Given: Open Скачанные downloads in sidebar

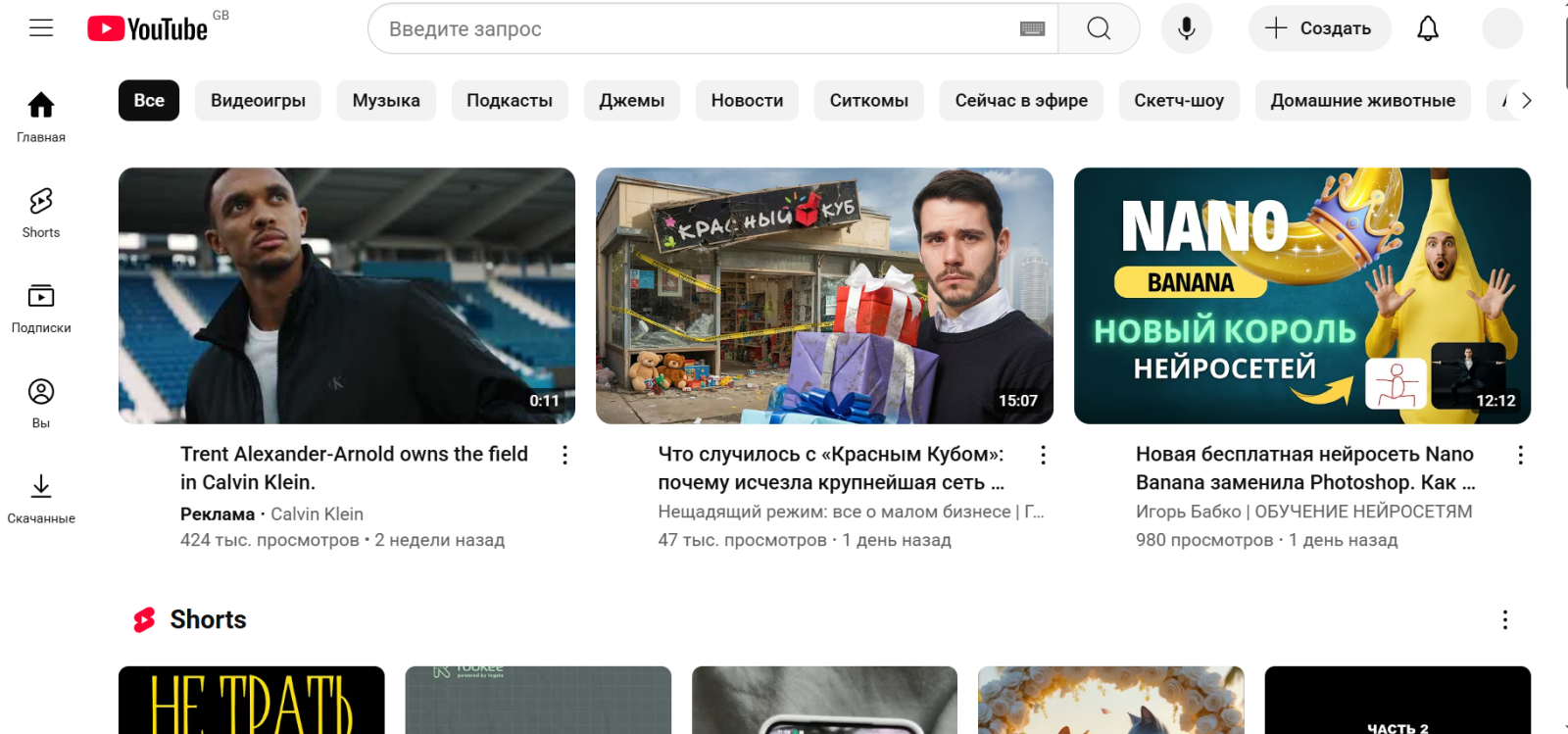Looking at the screenshot, I should pos(41,499).
